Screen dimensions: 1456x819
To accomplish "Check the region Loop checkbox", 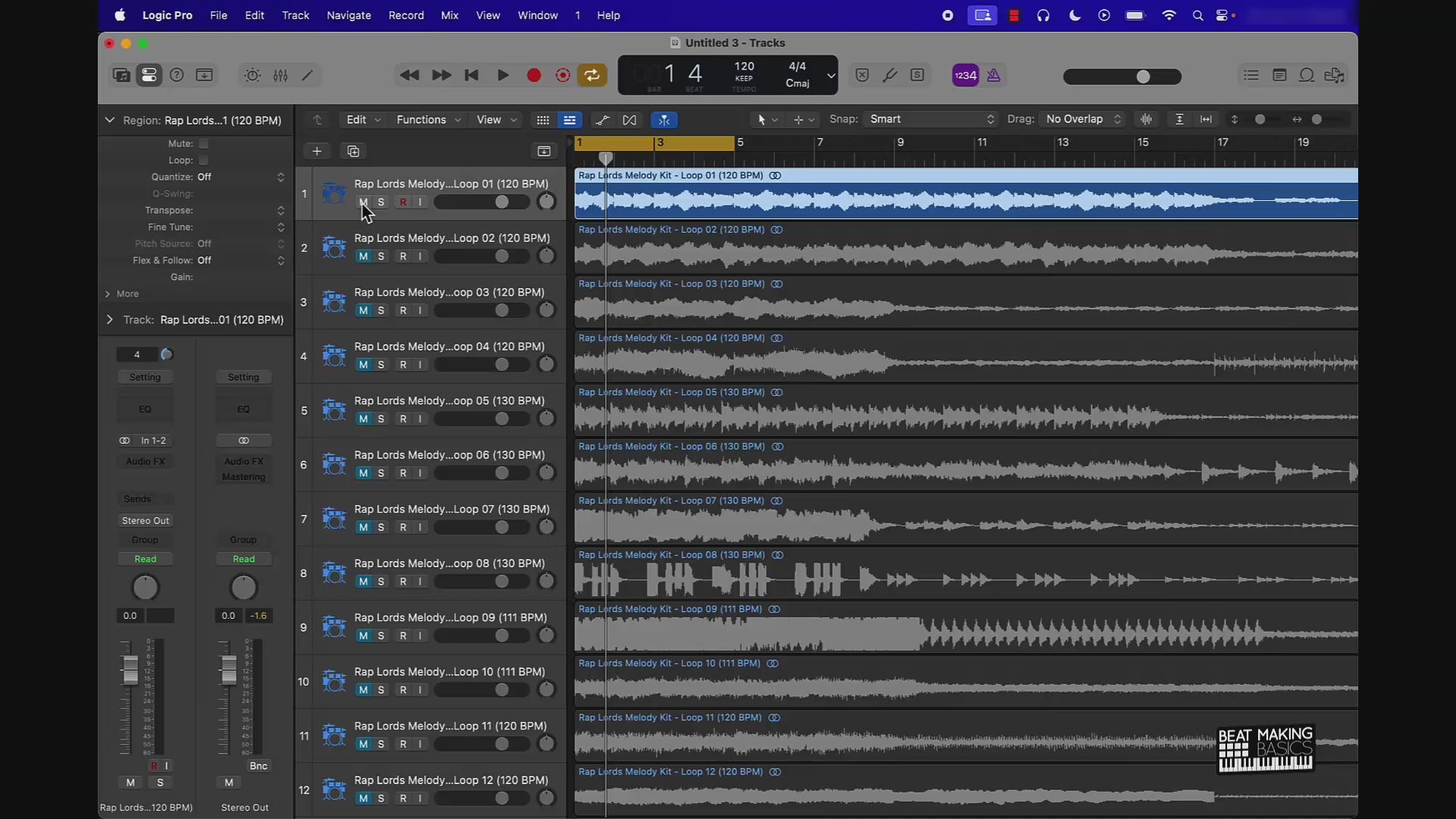I will [203, 160].
